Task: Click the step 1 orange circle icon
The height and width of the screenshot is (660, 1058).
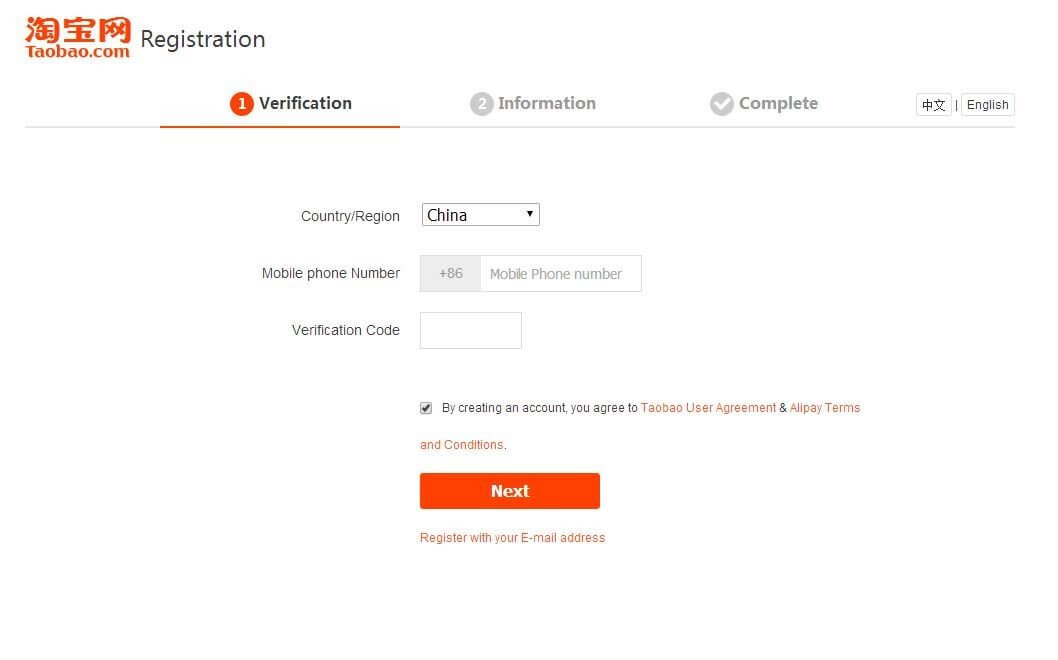Action: 242,104
